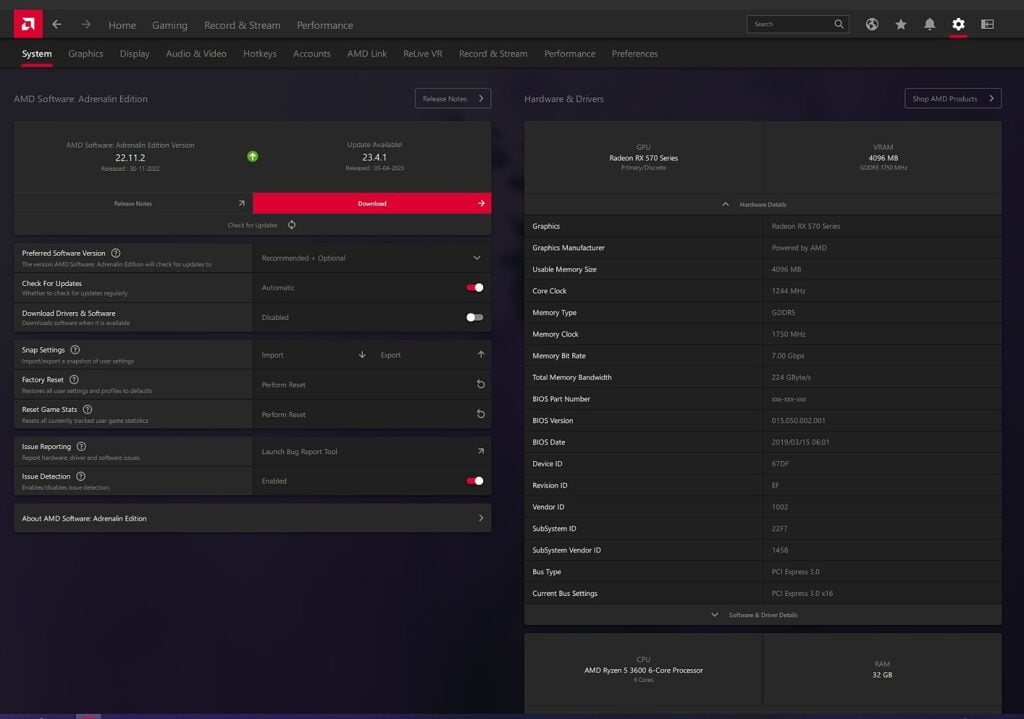The width and height of the screenshot is (1024, 719).
Task: Click help icon next to Factory Reset
Action: pyautogui.click(x=74, y=379)
